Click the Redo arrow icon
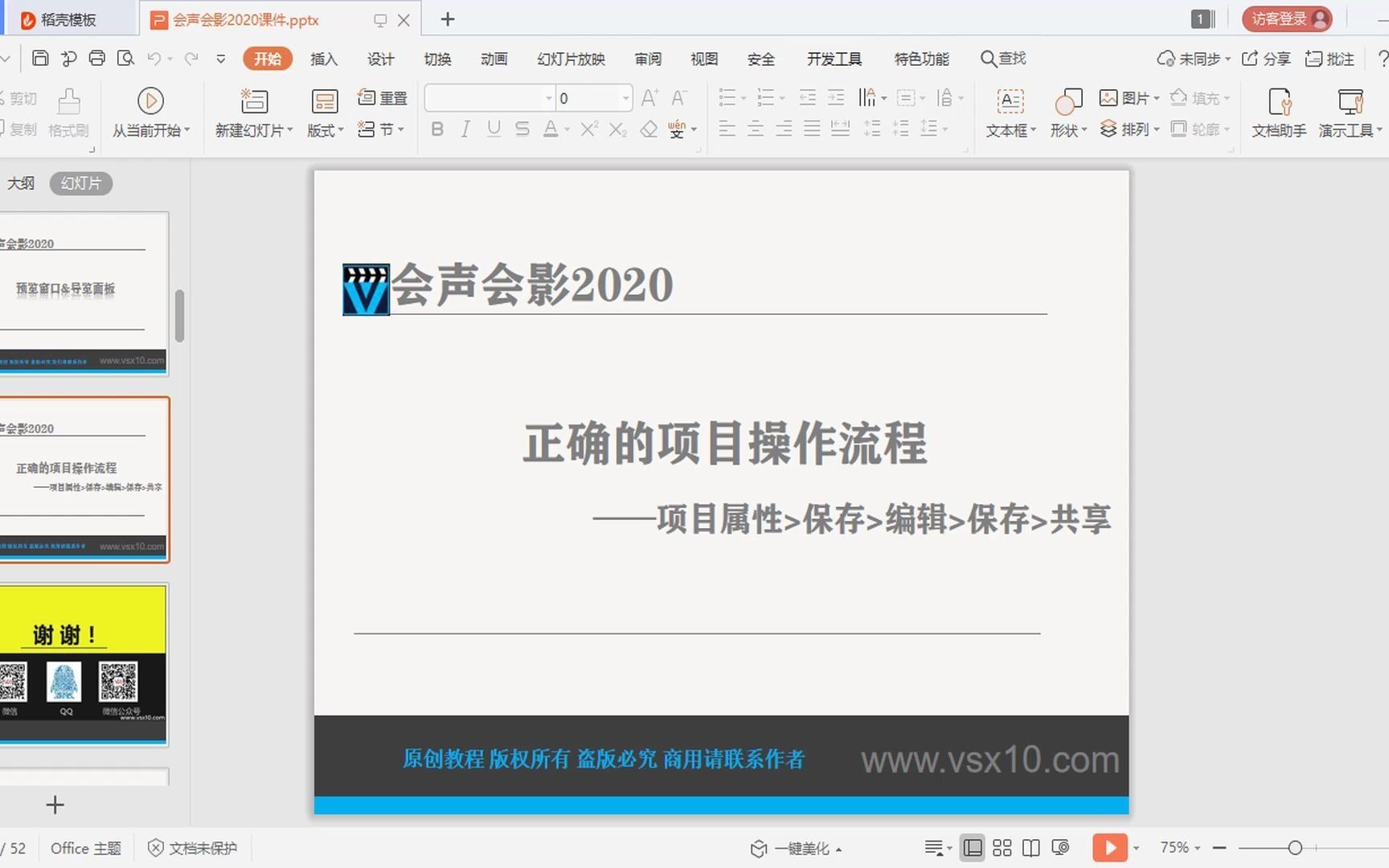 191,59
